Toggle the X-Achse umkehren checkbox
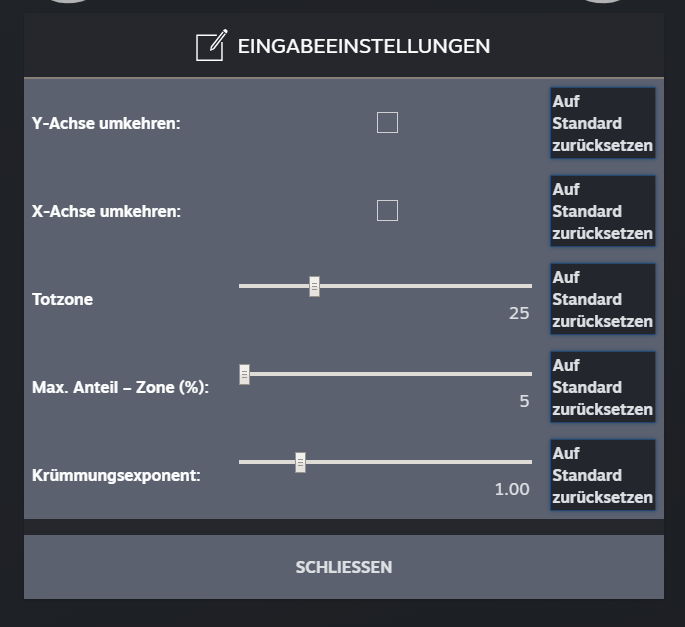The height and width of the screenshot is (627, 685). tap(387, 211)
